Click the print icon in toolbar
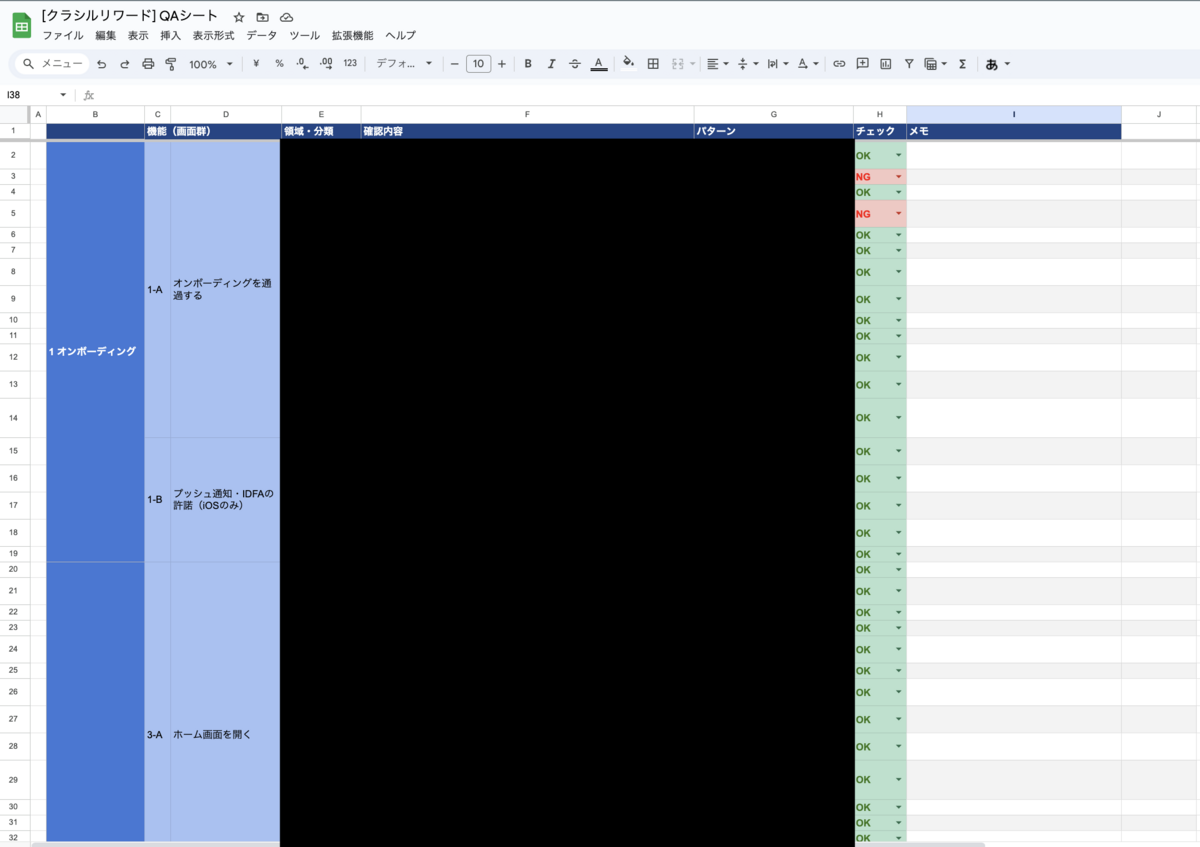1200x847 pixels. (148, 64)
